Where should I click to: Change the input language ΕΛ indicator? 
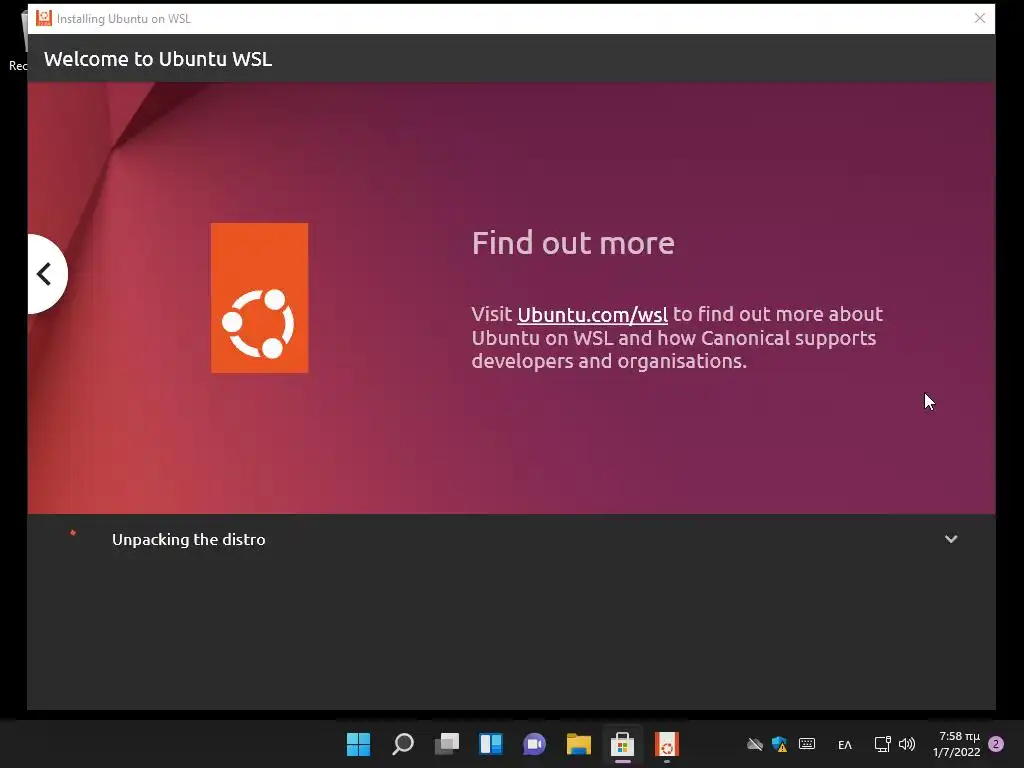(x=844, y=744)
